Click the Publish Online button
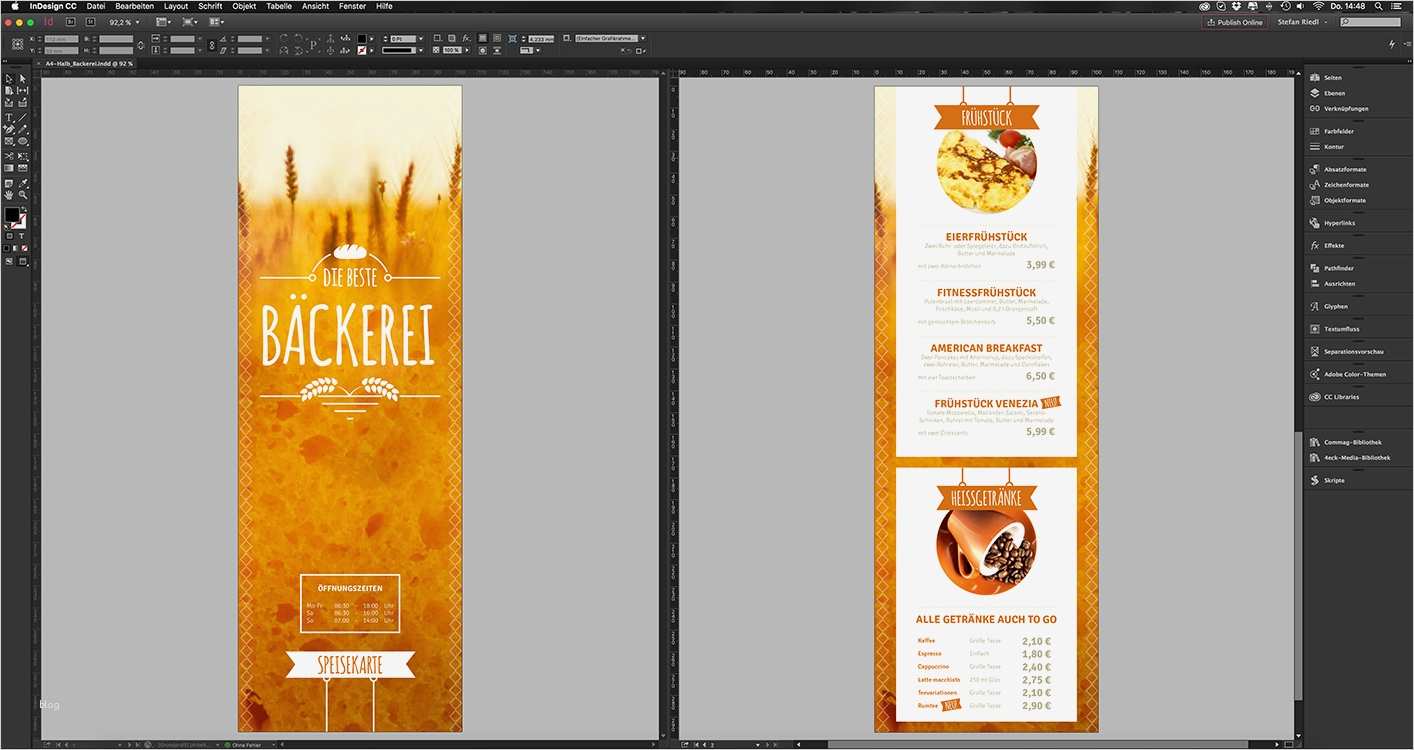The image size is (1414, 750). pyautogui.click(x=1235, y=21)
